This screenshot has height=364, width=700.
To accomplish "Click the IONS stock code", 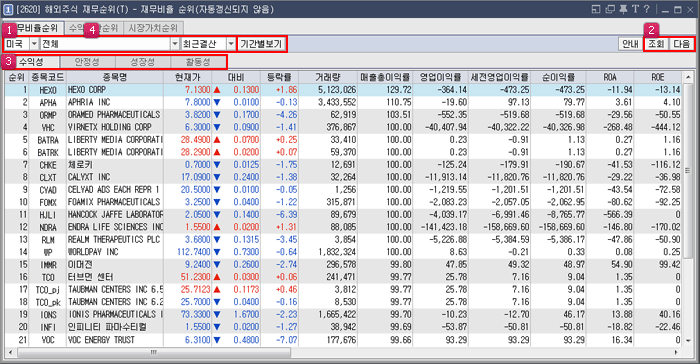I will 48,315.
